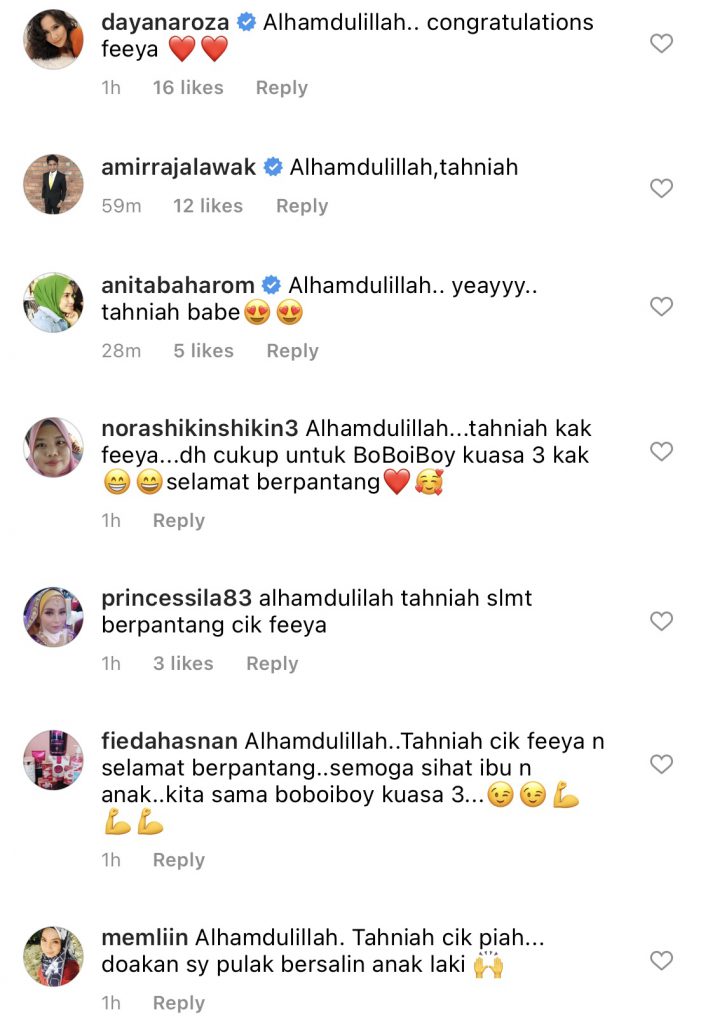
Task: Tap the heart next to princessila83's comment
Action: click(x=661, y=621)
